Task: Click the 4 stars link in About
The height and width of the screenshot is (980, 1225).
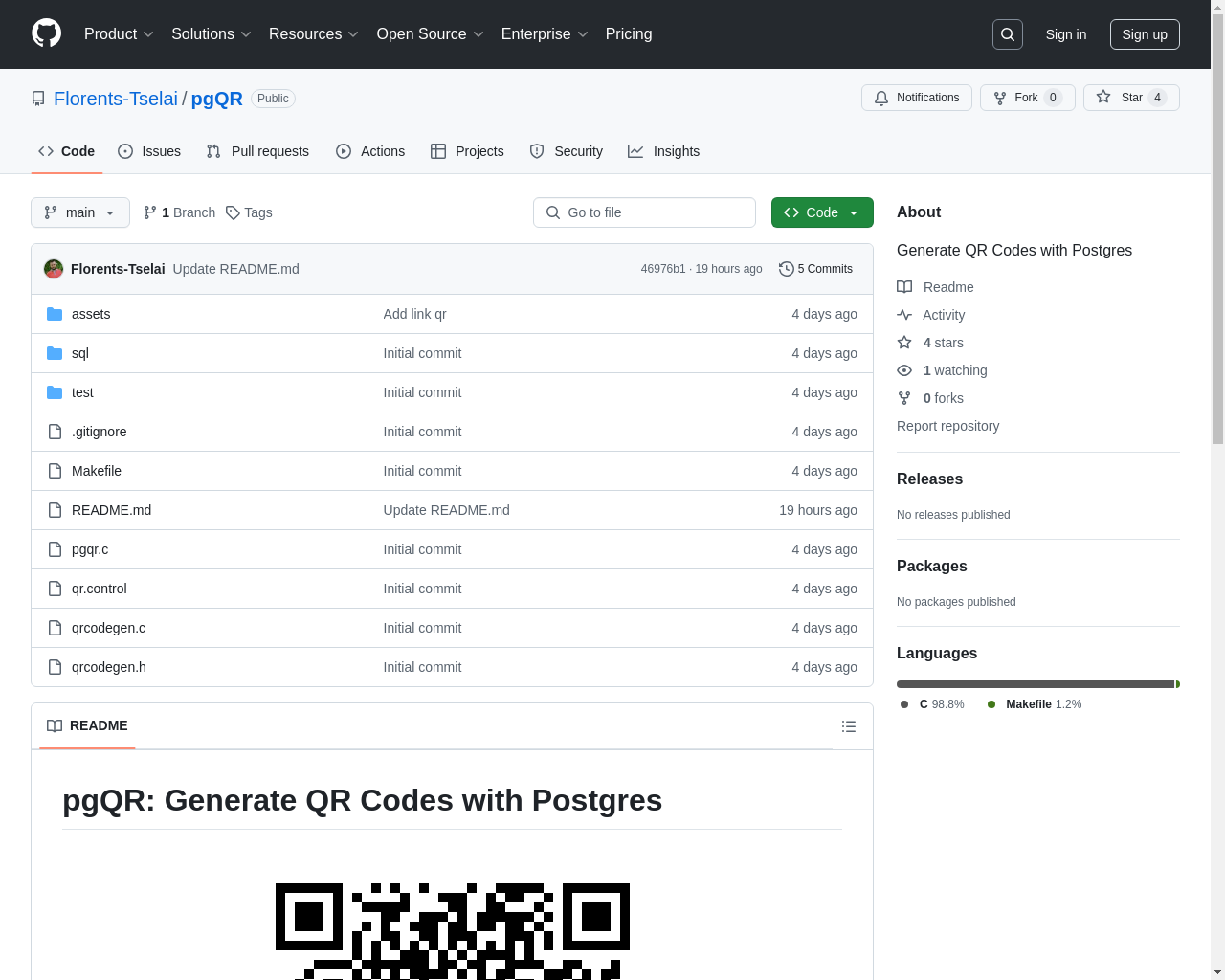Action: (x=930, y=343)
